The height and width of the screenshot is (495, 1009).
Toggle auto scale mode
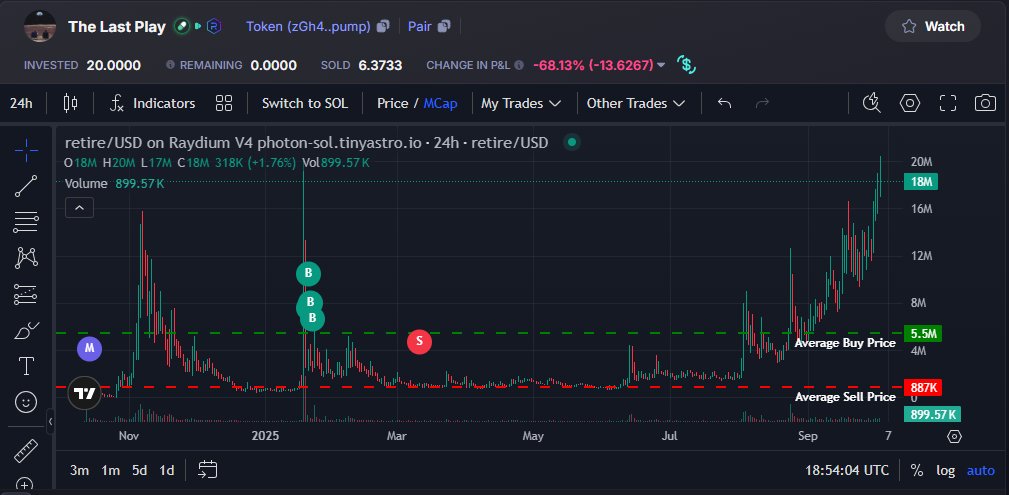tap(981, 471)
